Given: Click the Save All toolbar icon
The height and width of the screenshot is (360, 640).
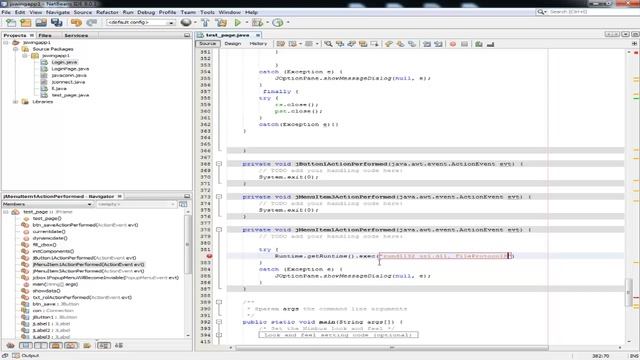Looking at the screenshot, I should [56, 23].
